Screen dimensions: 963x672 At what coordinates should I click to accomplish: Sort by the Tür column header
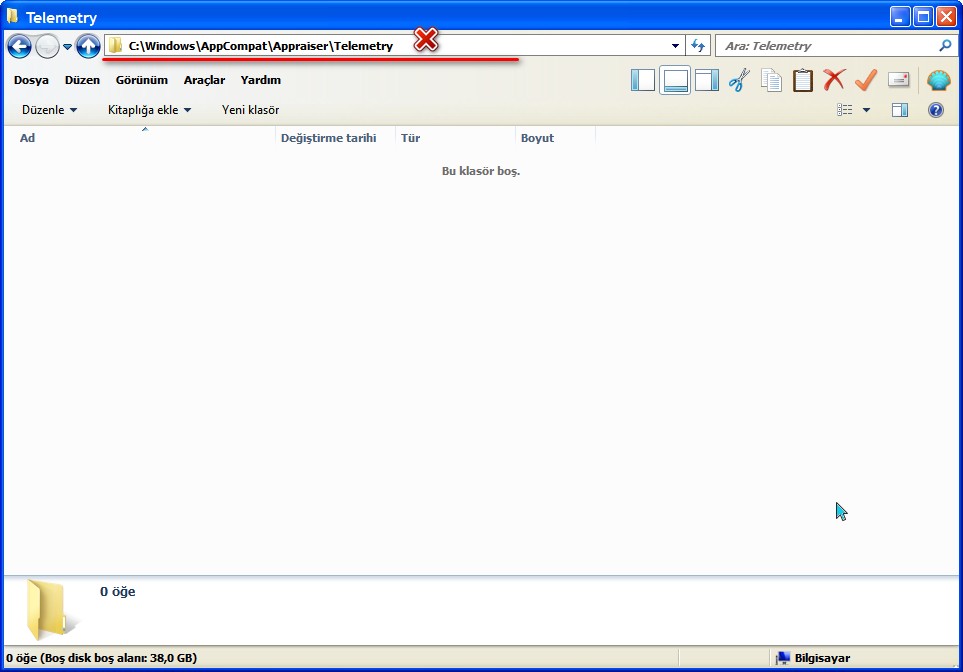click(x=455, y=138)
